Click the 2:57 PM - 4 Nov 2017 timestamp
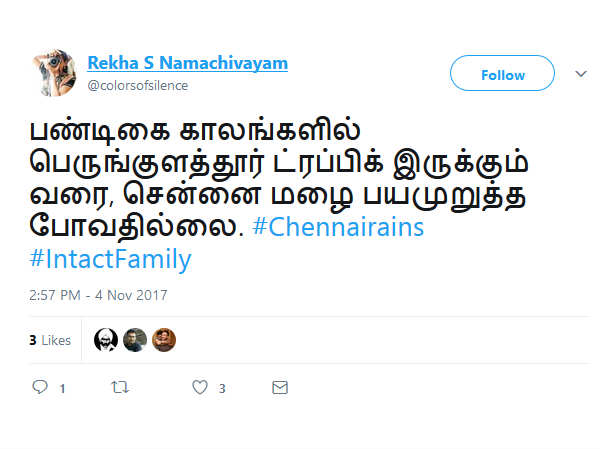 [98, 295]
